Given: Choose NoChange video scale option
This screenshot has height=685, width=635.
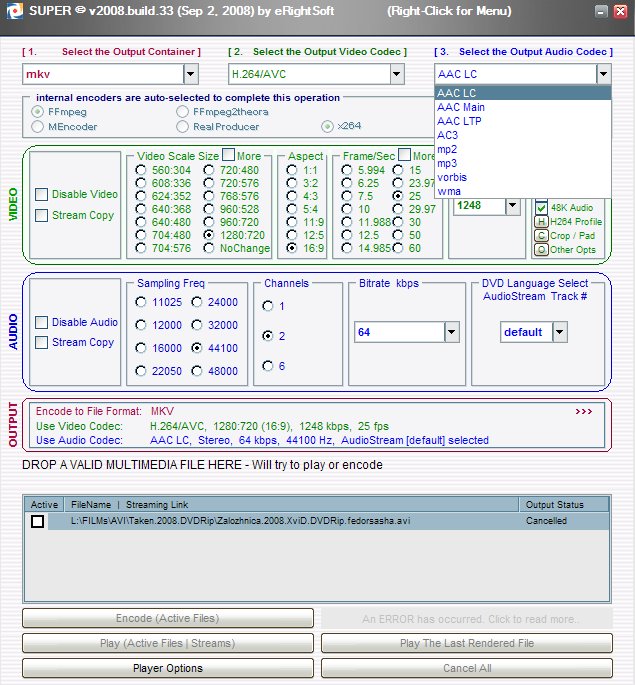Looking at the screenshot, I should click(x=209, y=248).
